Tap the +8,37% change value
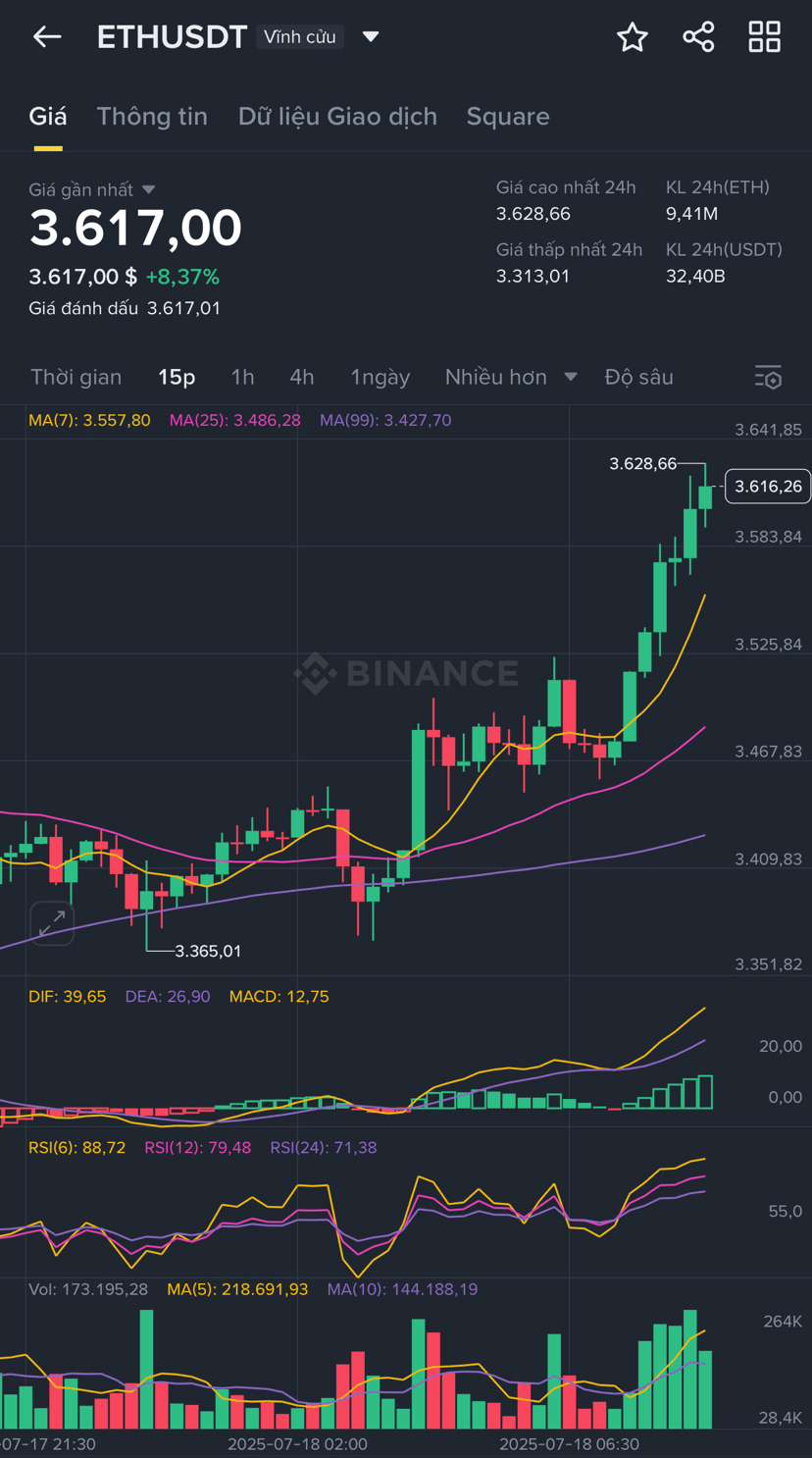812x1458 pixels. (x=182, y=277)
